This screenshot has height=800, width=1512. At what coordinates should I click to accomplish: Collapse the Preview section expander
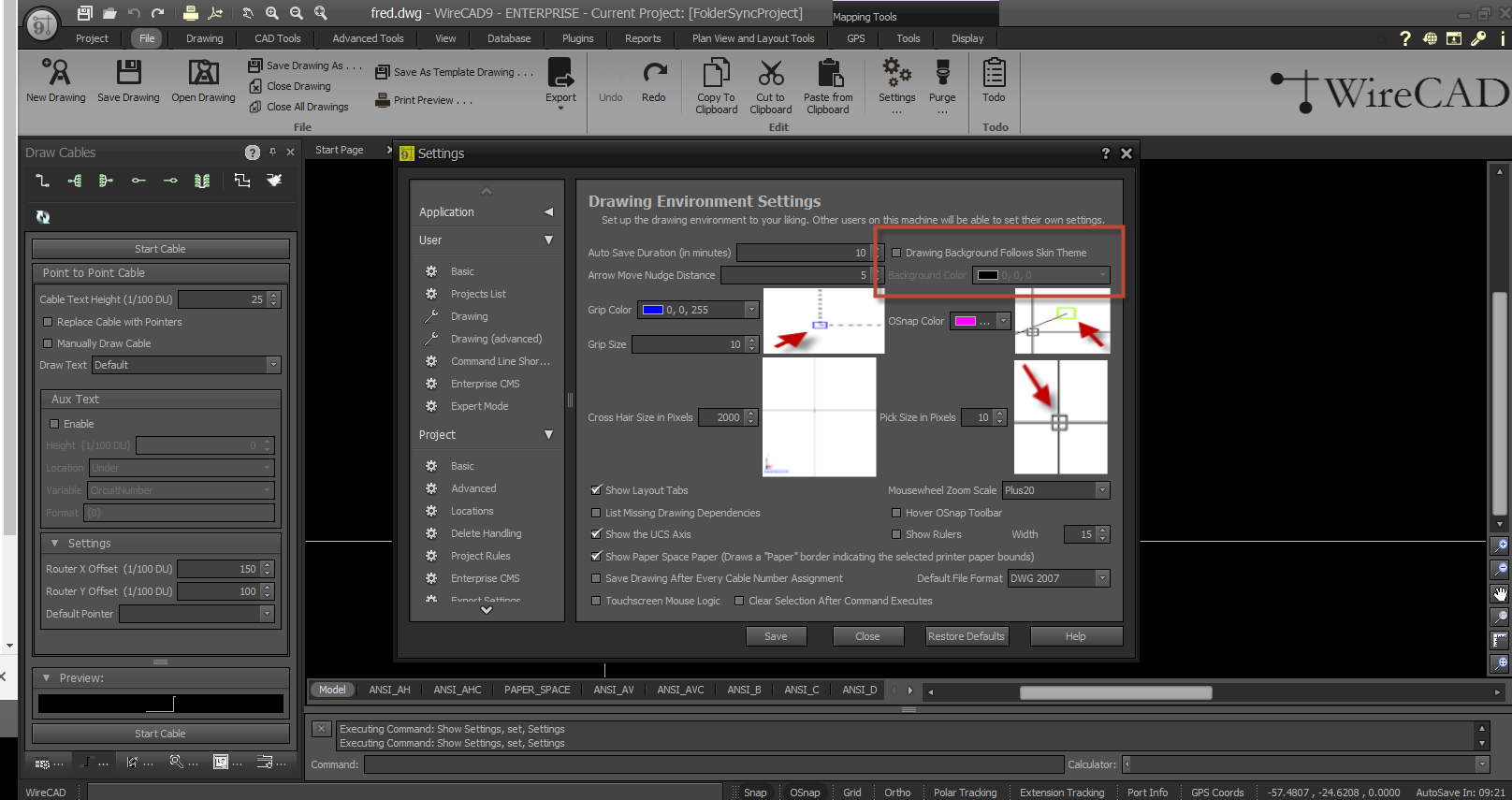coord(47,677)
